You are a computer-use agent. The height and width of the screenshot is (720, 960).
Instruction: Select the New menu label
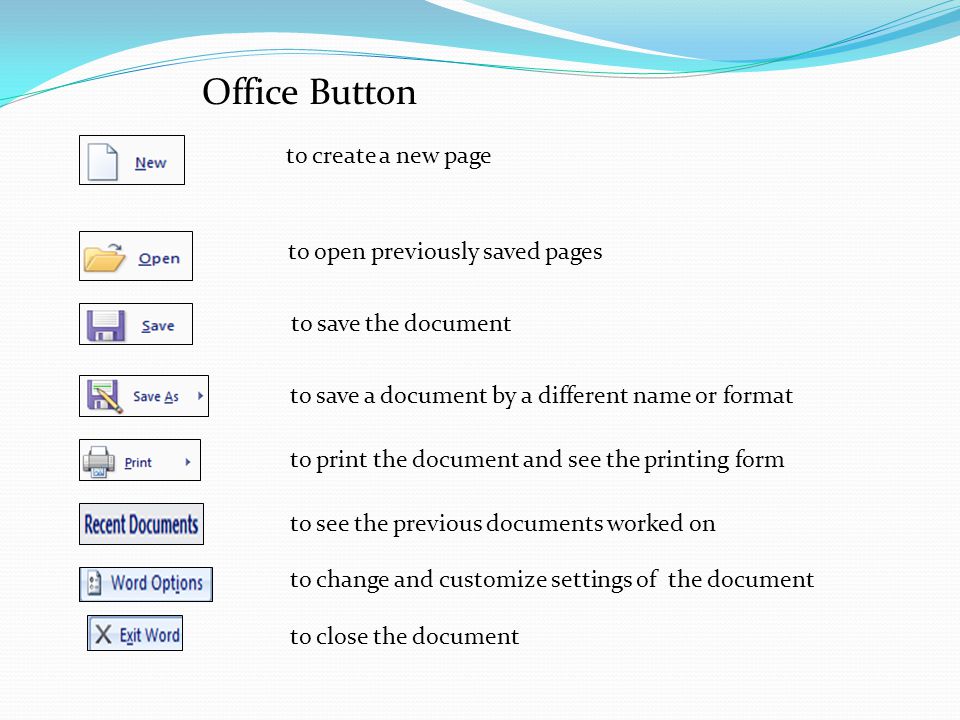[151, 163]
